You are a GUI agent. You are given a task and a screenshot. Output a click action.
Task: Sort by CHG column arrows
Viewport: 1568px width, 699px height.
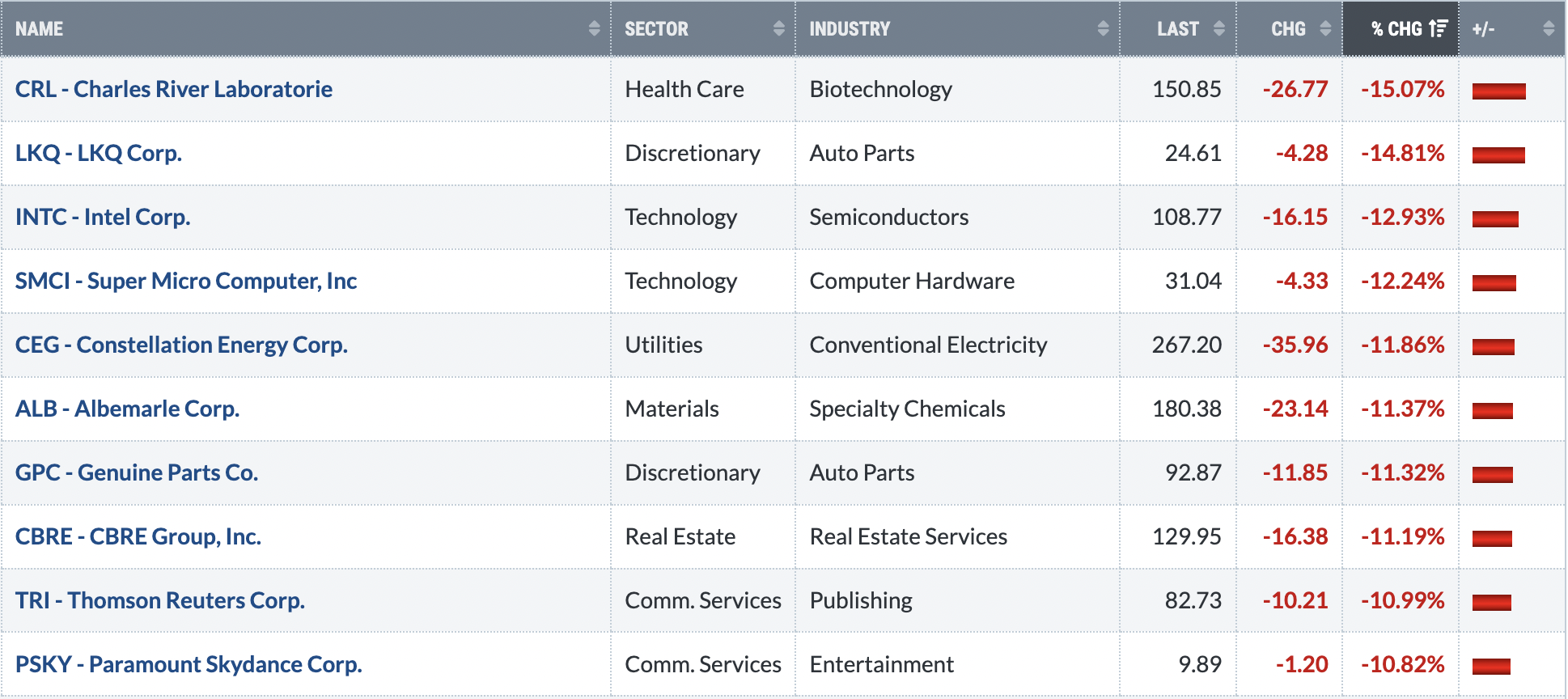1325,29
